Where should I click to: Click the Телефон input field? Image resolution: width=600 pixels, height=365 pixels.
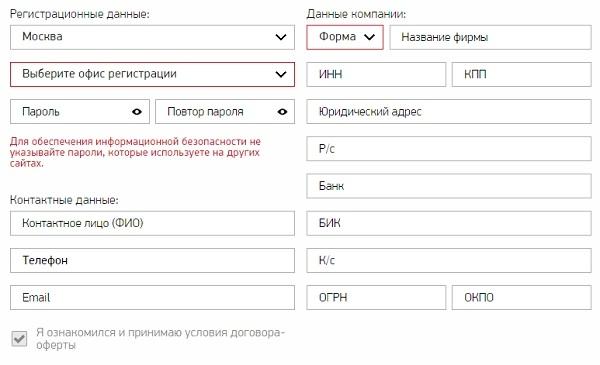[152, 260]
